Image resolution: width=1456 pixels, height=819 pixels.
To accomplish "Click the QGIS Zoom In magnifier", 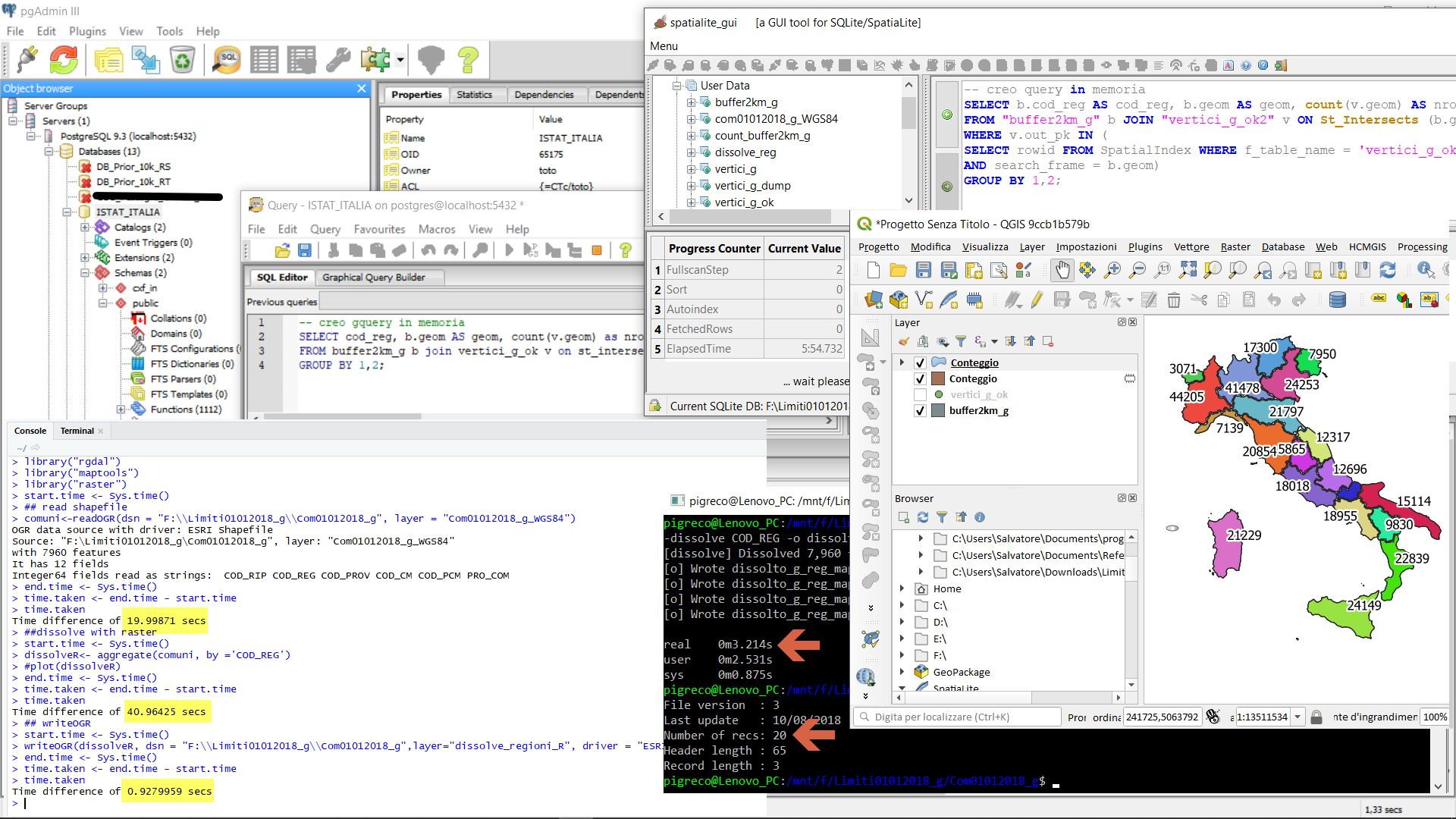I will [1112, 270].
